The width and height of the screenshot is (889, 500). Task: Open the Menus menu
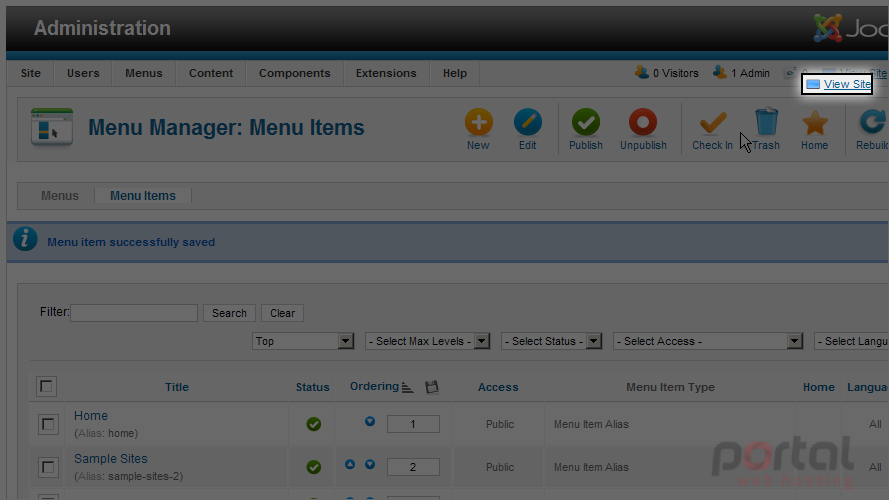(x=143, y=73)
